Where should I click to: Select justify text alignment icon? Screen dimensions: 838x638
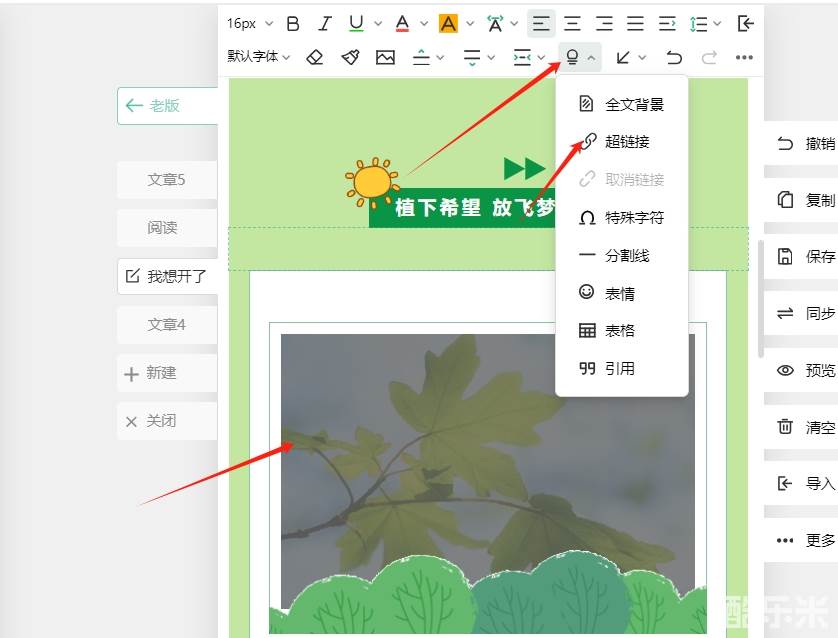coord(635,23)
